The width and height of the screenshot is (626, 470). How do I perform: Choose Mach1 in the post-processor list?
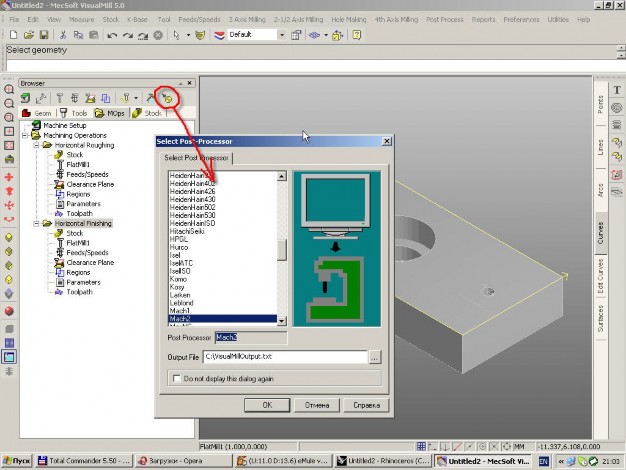[180, 311]
